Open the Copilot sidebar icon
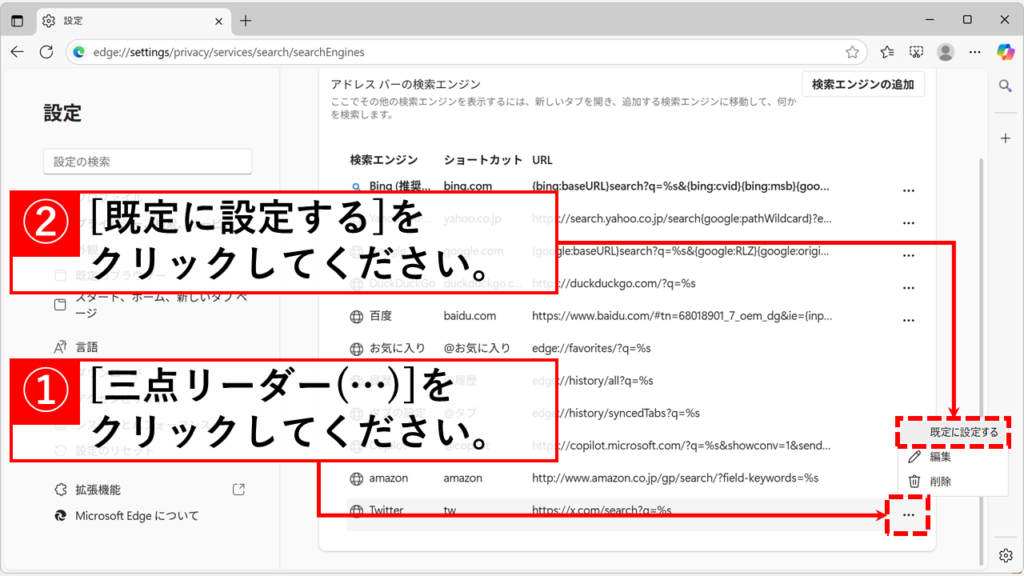 point(1005,52)
